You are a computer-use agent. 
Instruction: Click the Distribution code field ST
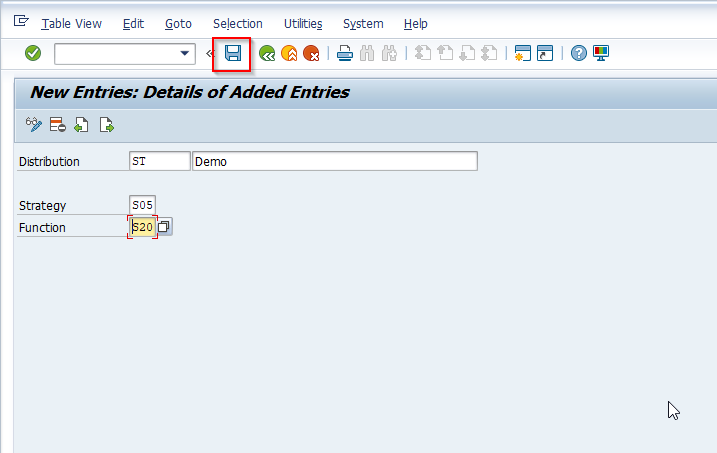pos(160,161)
